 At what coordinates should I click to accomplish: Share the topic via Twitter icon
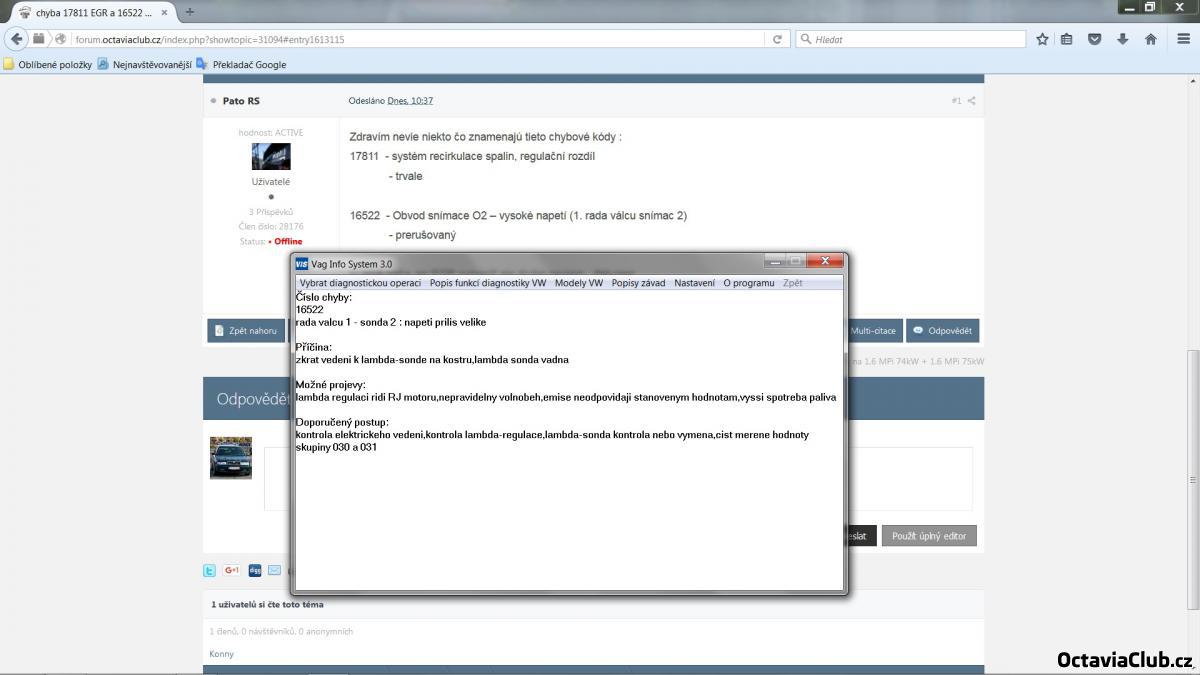(209, 570)
